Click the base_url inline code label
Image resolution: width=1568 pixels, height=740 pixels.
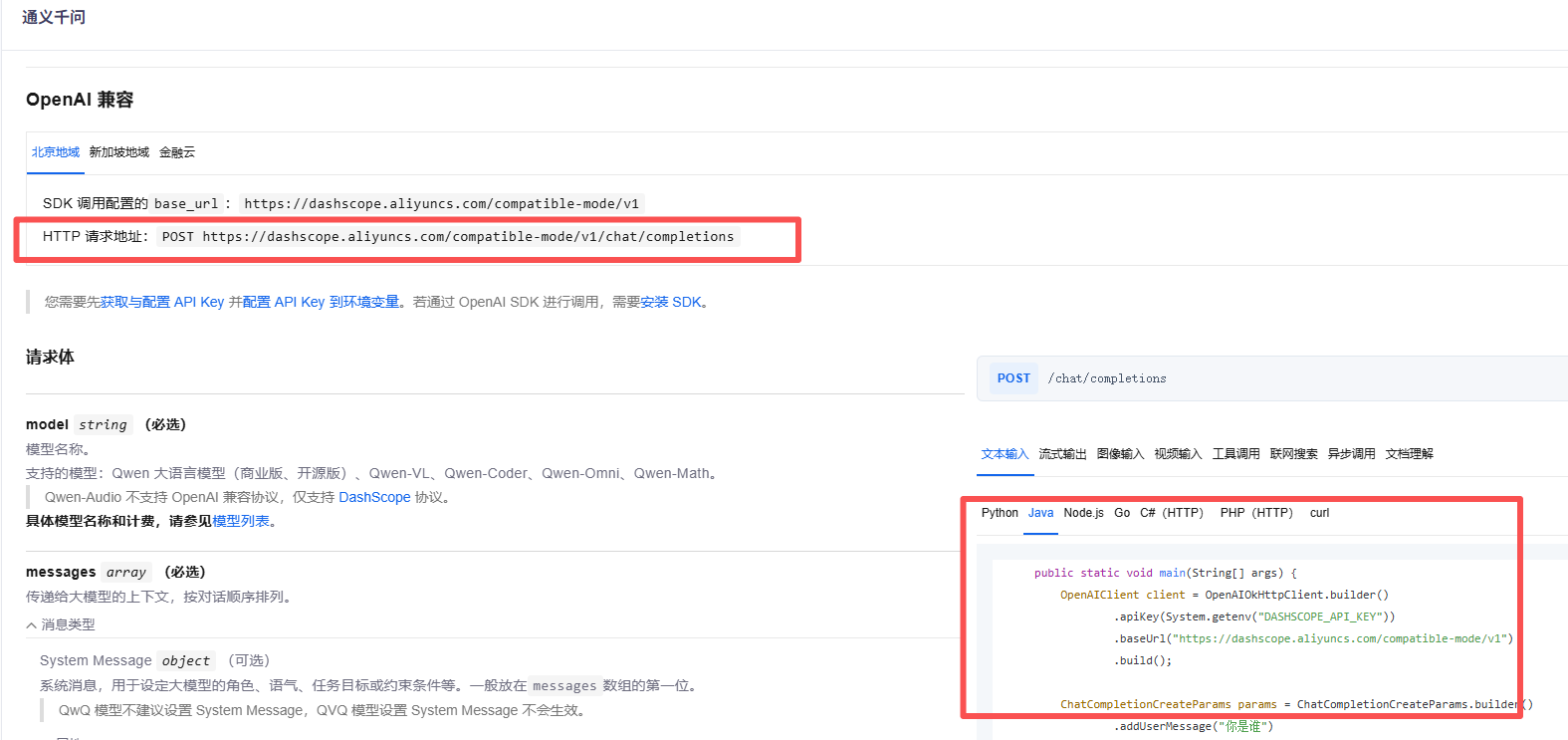click(185, 203)
